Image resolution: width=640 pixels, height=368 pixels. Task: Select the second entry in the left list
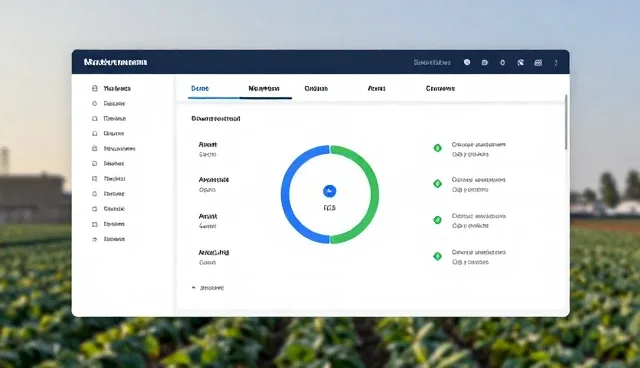coord(213,184)
